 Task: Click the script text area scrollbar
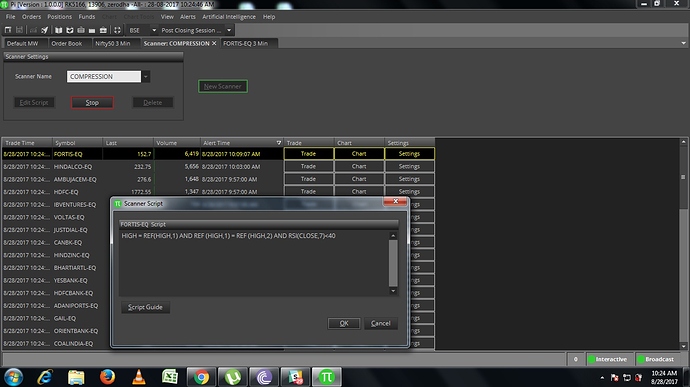click(393, 263)
